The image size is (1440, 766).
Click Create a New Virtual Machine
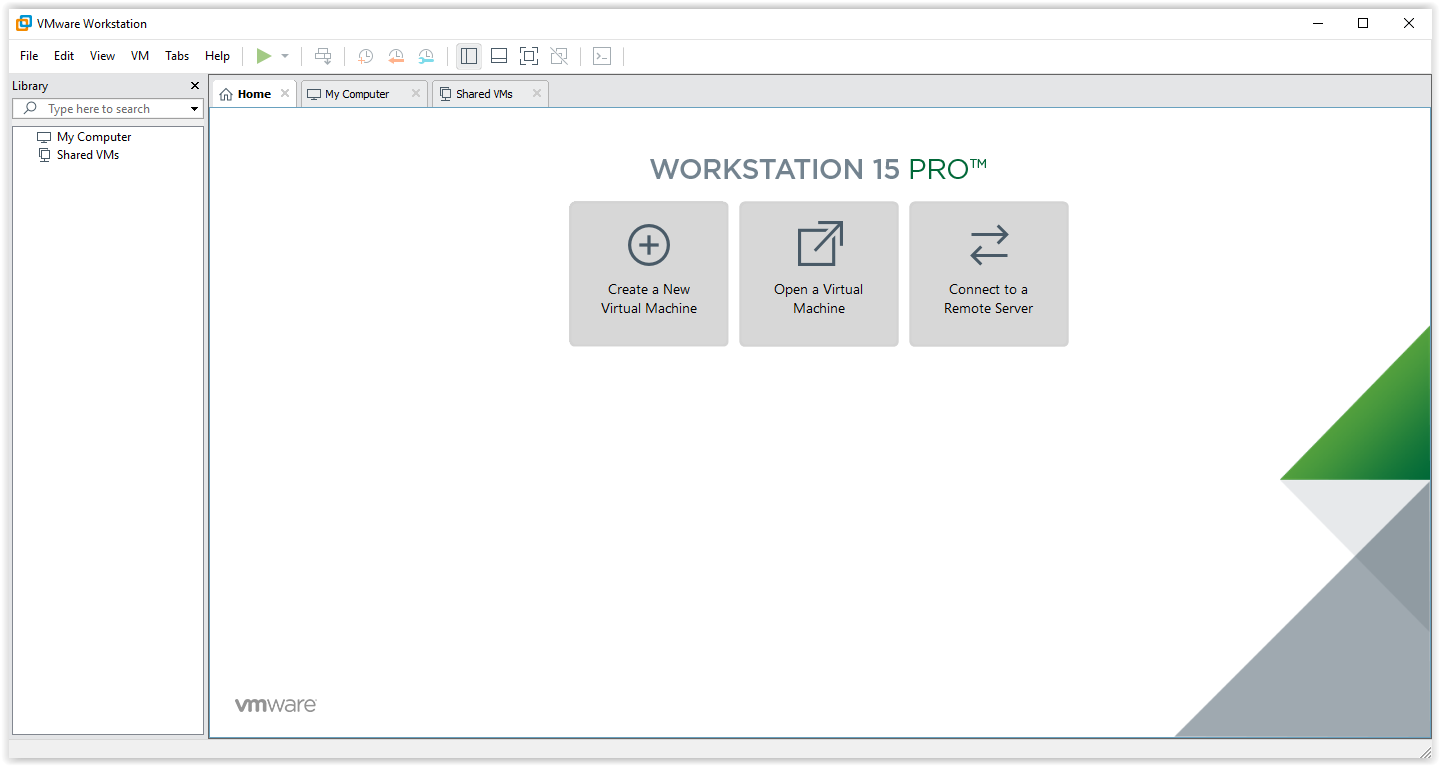[x=649, y=274]
